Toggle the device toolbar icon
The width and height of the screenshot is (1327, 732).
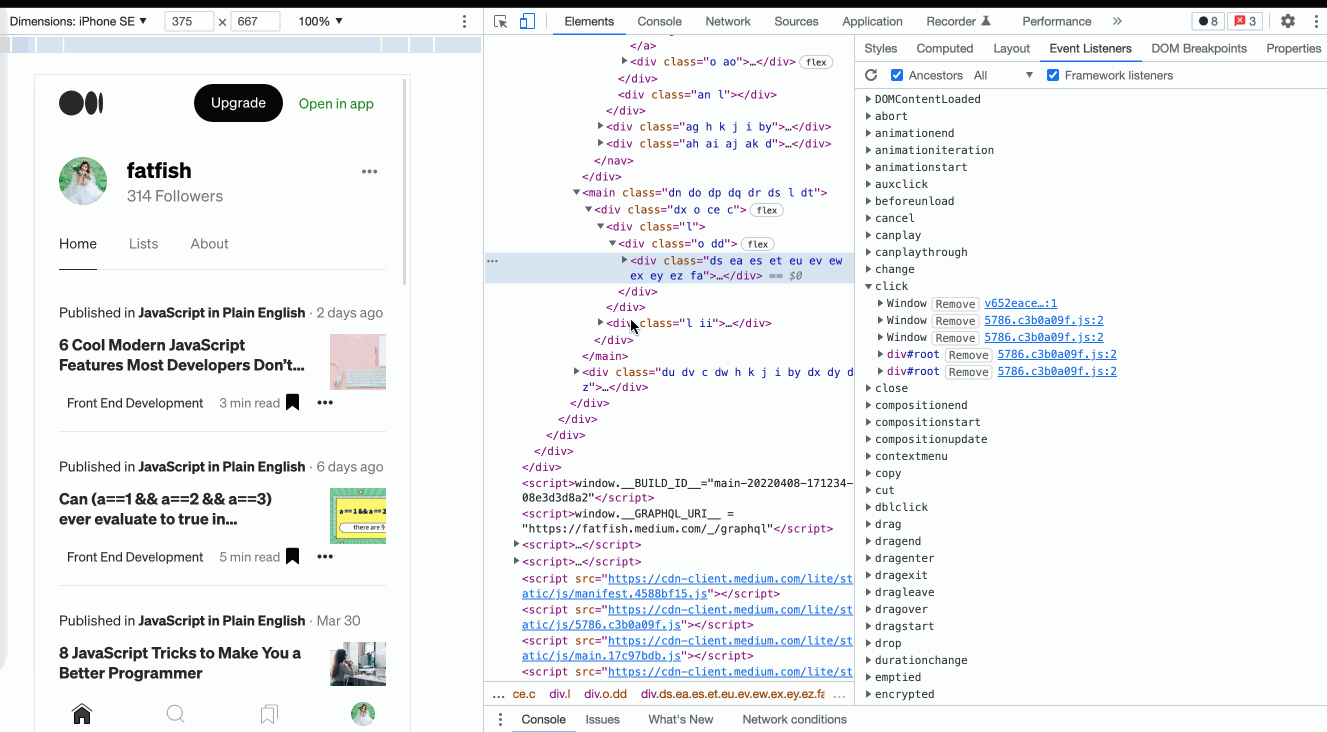point(527,21)
